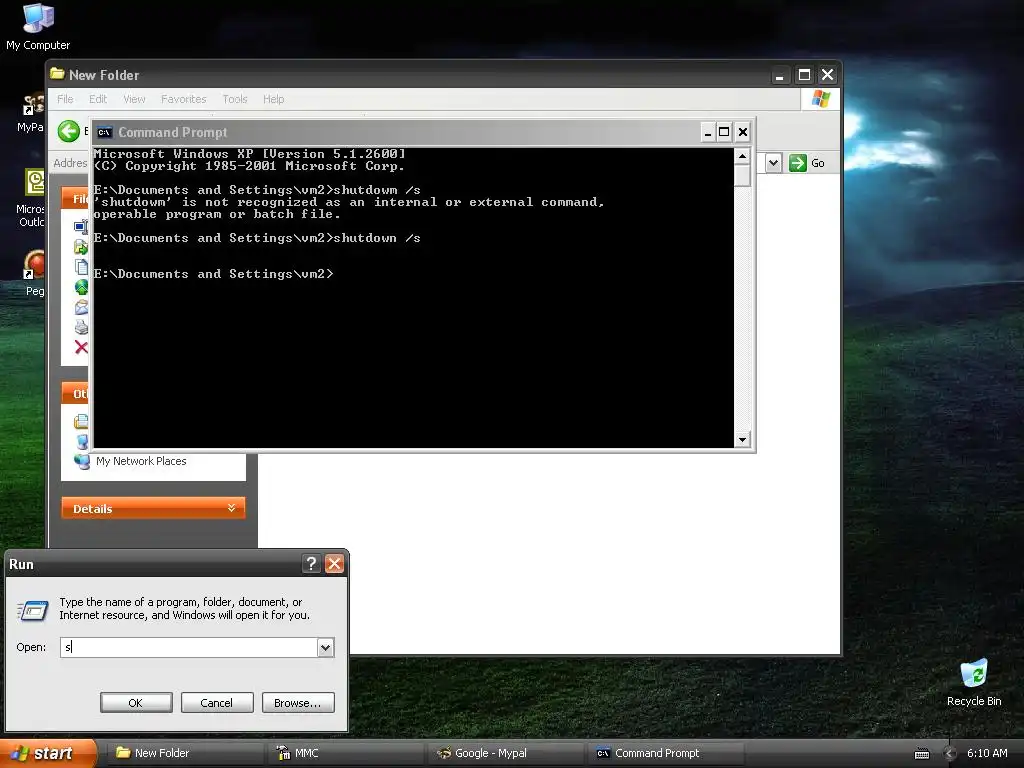Click the 6:10 AM clock in tray

click(x=987, y=754)
